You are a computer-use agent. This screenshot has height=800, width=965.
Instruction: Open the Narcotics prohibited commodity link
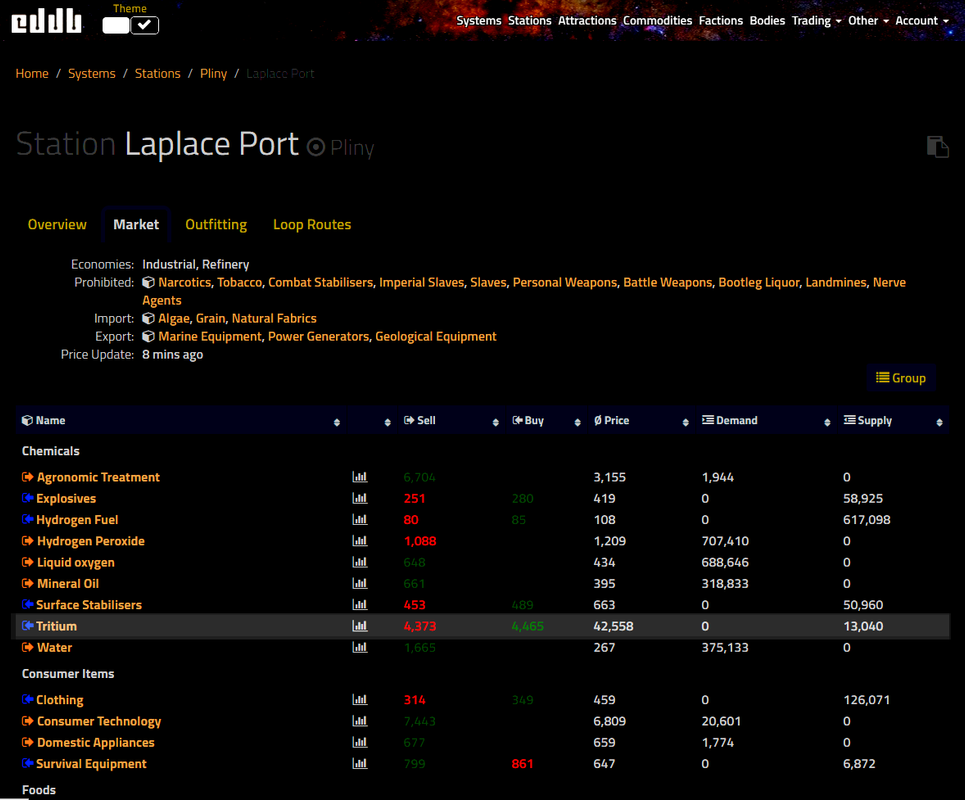(185, 282)
